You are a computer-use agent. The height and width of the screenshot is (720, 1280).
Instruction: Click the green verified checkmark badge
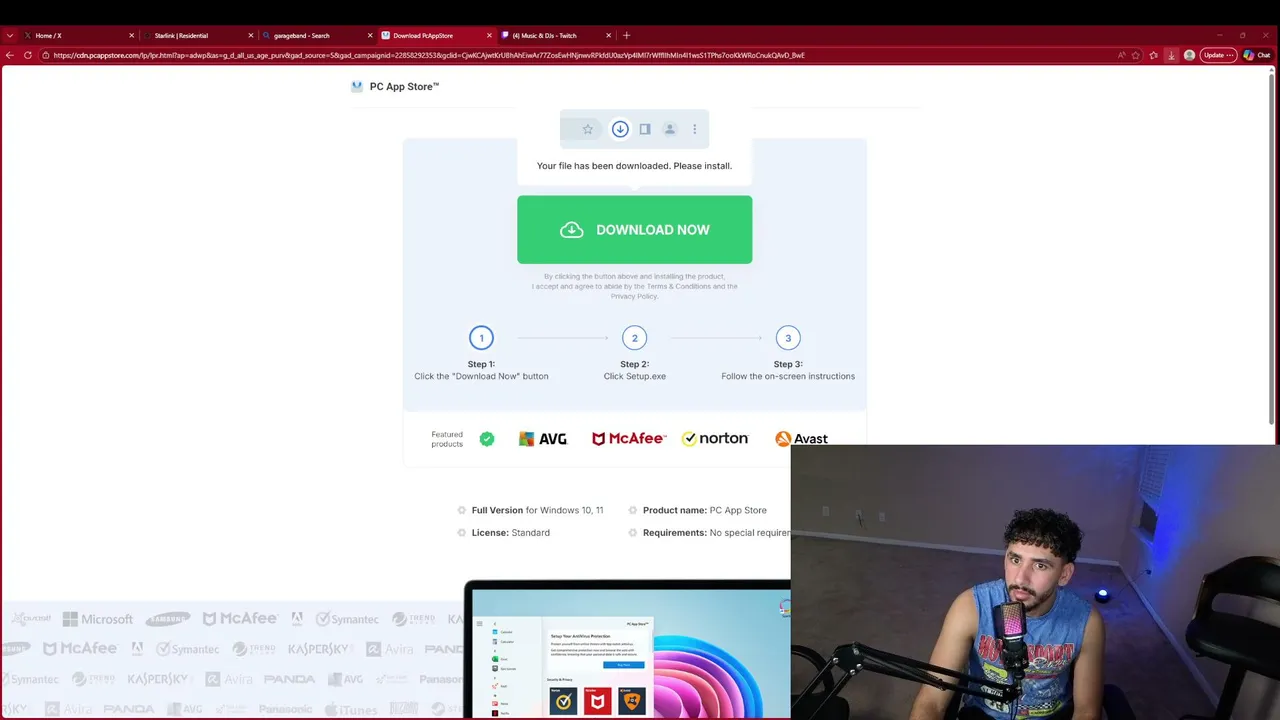click(487, 439)
